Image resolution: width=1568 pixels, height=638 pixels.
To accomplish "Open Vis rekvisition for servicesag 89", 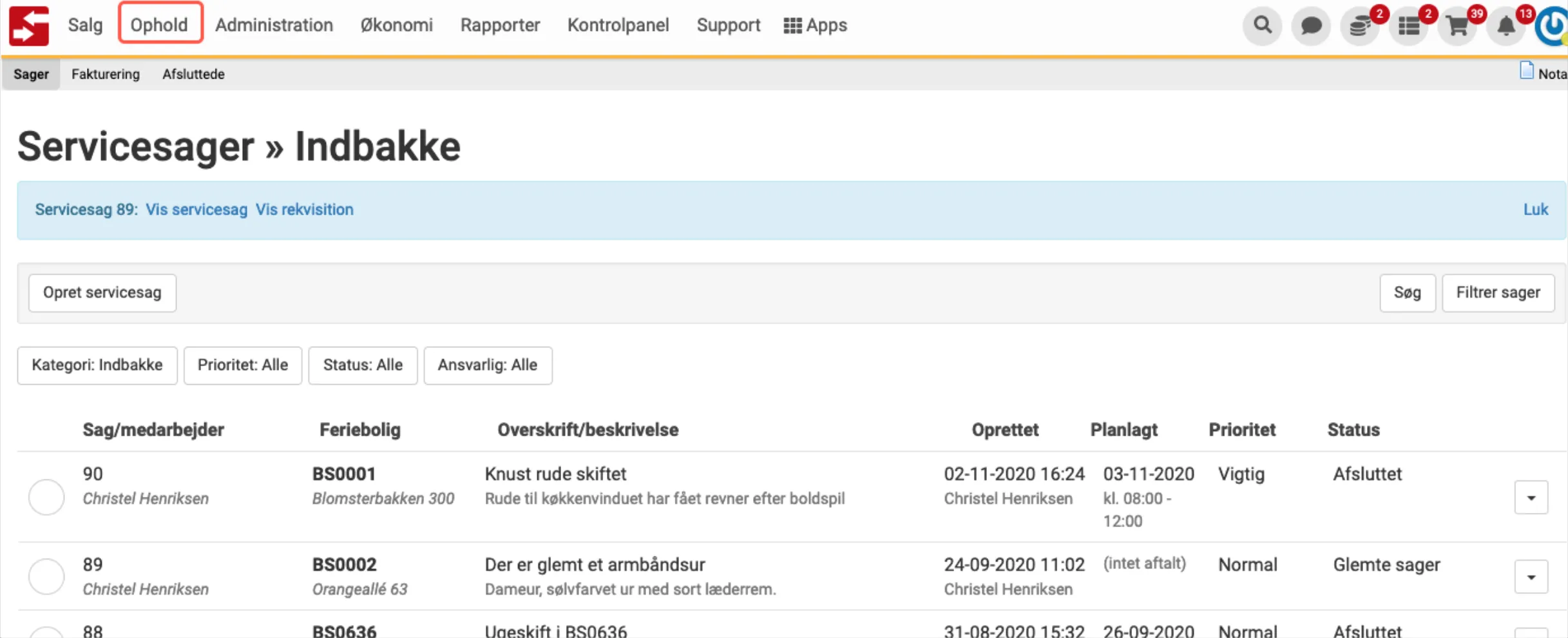I will pyautogui.click(x=304, y=209).
